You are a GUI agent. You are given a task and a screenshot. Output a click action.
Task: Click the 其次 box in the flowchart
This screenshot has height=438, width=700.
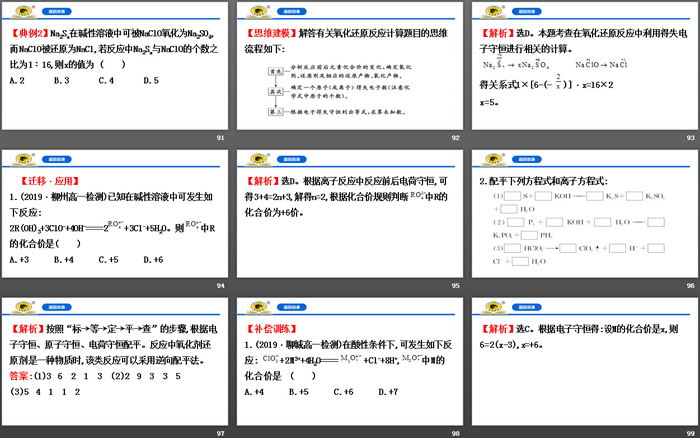point(276,92)
